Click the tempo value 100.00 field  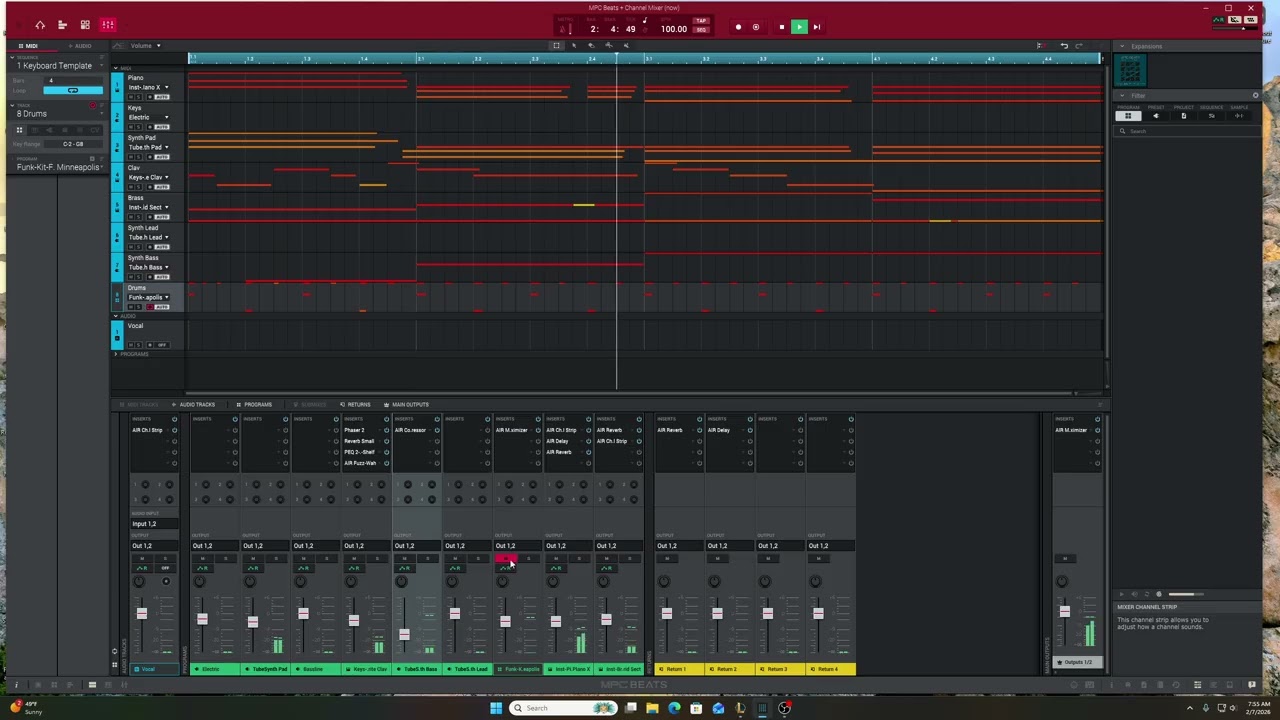coord(674,29)
